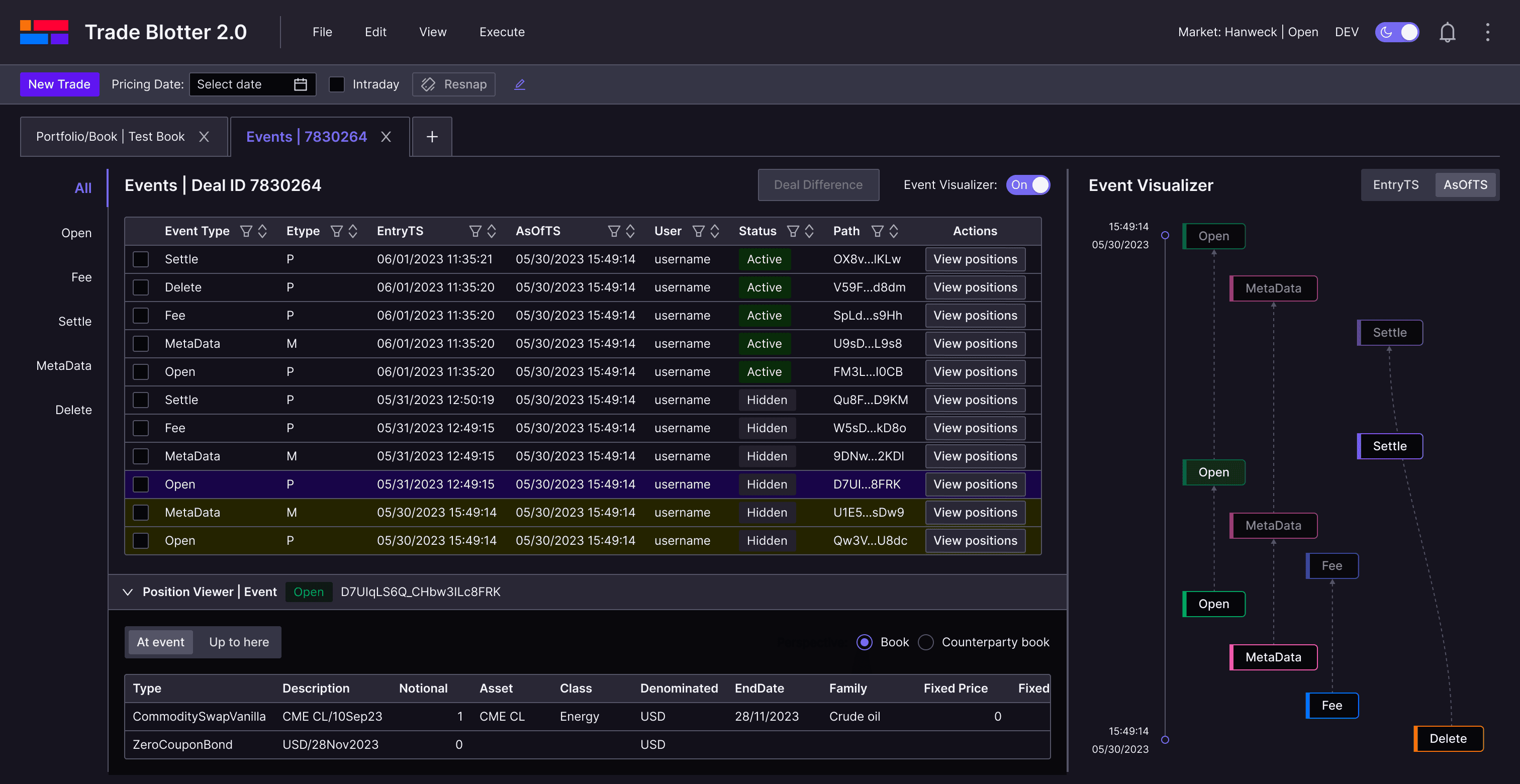This screenshot has height=784, width=1520.
Task: Filter the Path column
Action: (x=878, y=231)
